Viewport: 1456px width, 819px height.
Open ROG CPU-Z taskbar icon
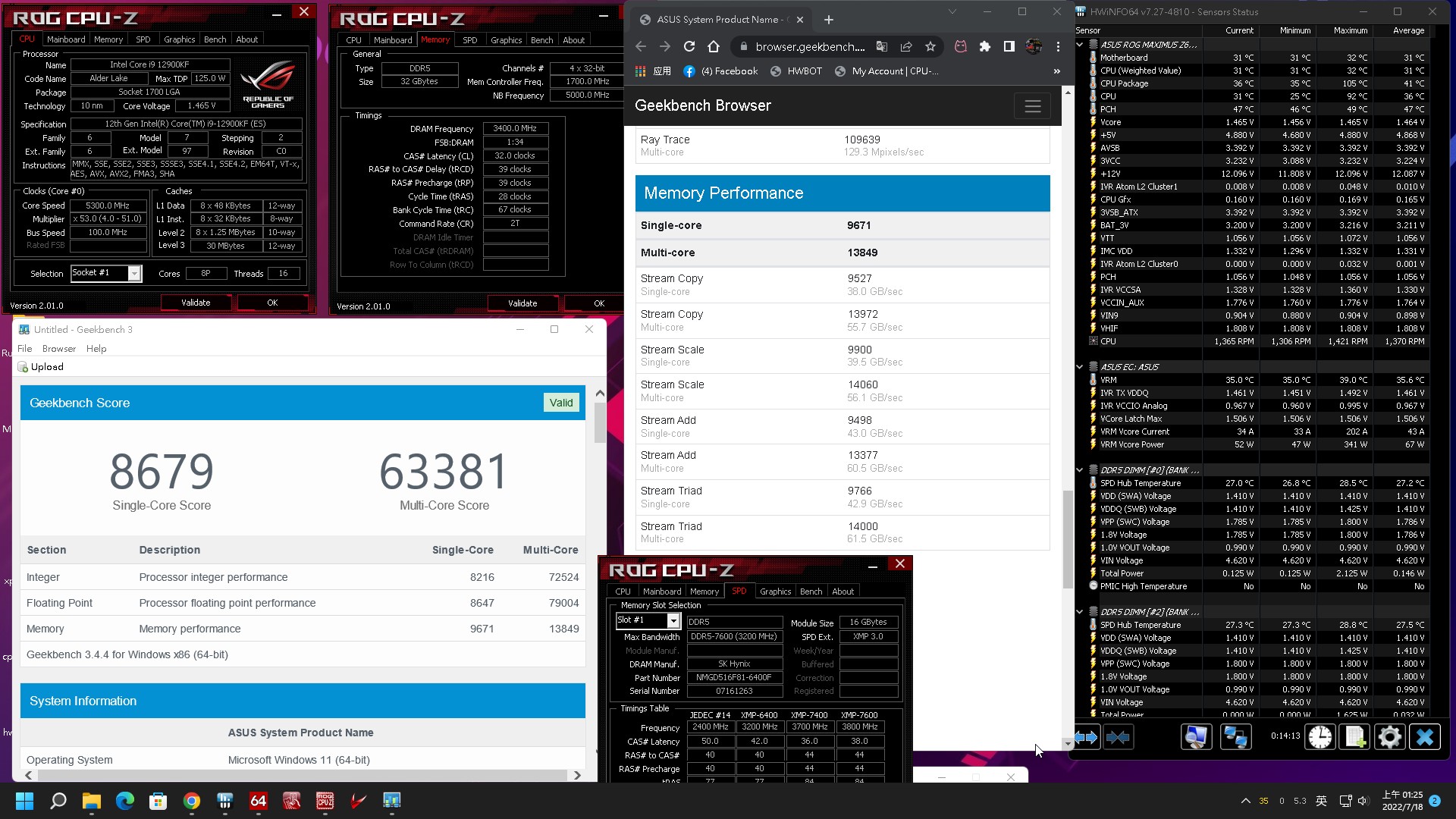tap(325, 801)
